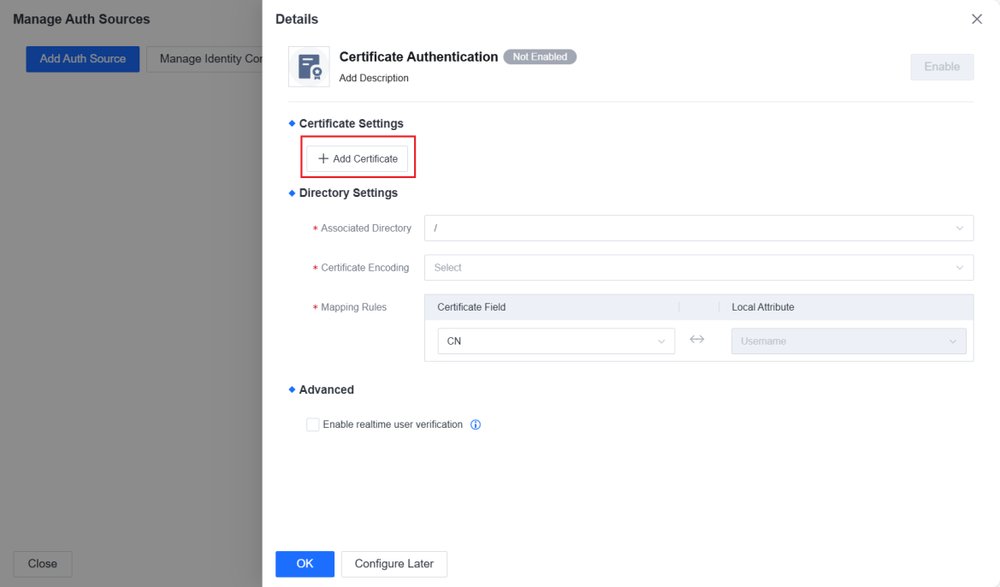Click the Certificate Settings section heading
The image size is (1000, 587).
click(x=351, y=124)
